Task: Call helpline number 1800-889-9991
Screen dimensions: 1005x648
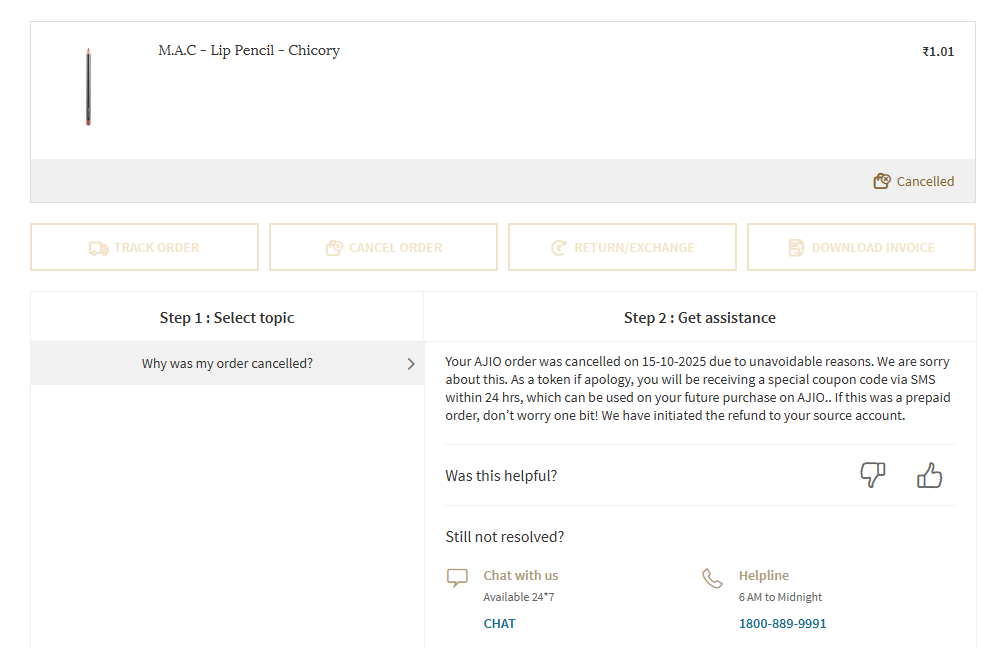Action: [783, 624]
